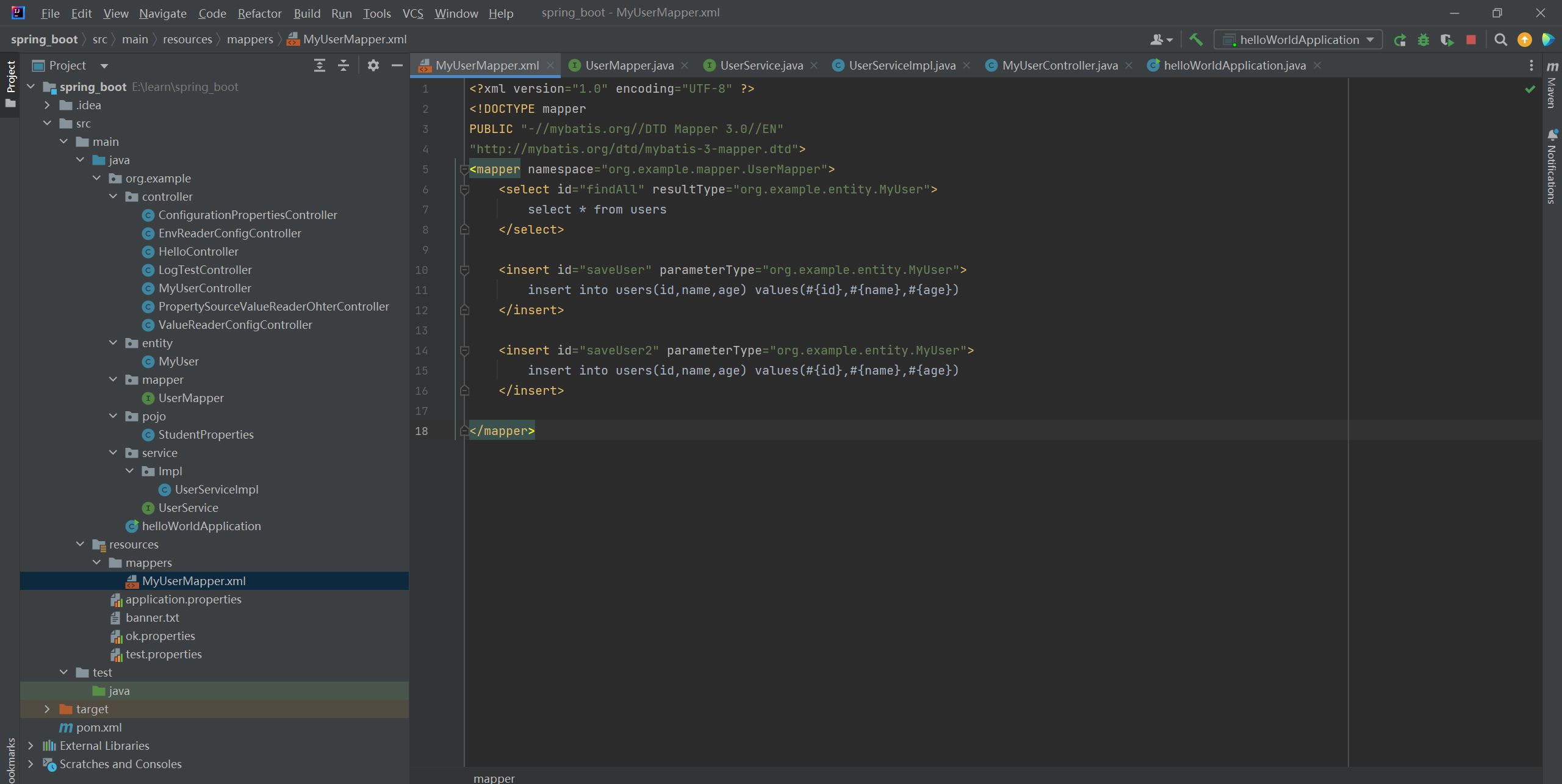Toggle the Maven tool window
Viewport: 1562px width, 784px height.
coord(1552,85)
